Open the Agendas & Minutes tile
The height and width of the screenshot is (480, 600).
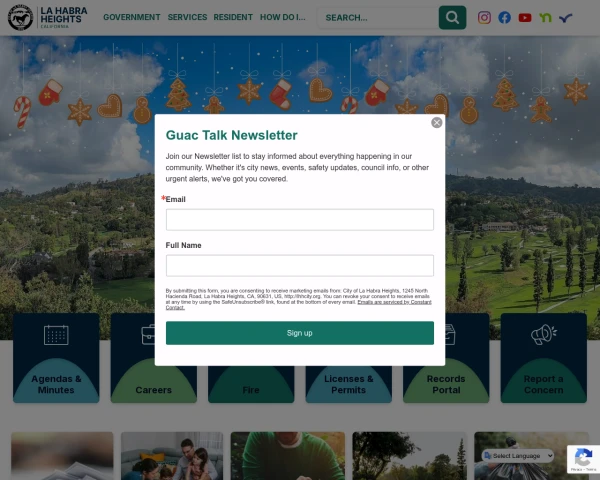pyautogui.click(x=56, y=358)
